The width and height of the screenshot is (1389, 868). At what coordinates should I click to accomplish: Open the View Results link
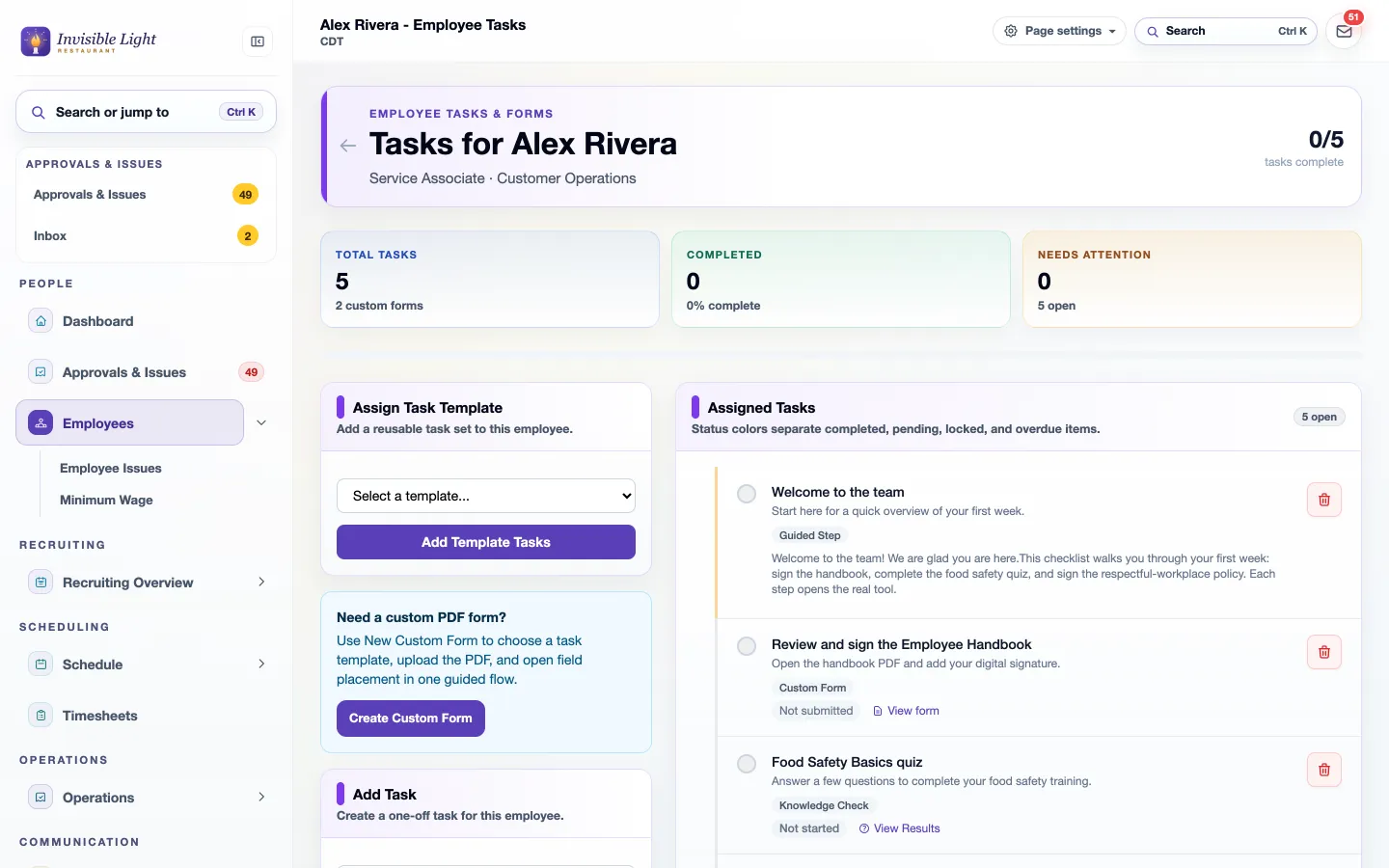click(899, 828)
